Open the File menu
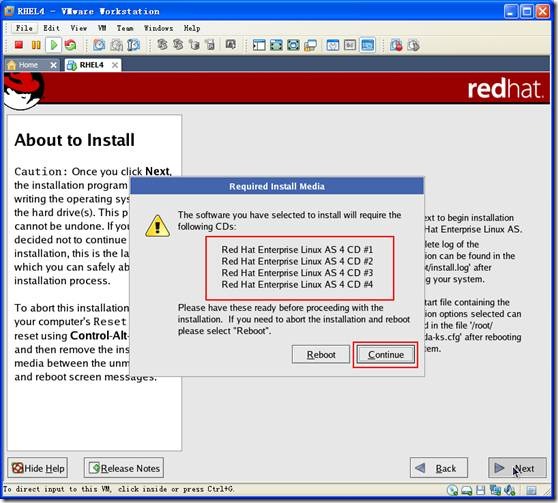 pyautogui.click(x=24, y=28)
